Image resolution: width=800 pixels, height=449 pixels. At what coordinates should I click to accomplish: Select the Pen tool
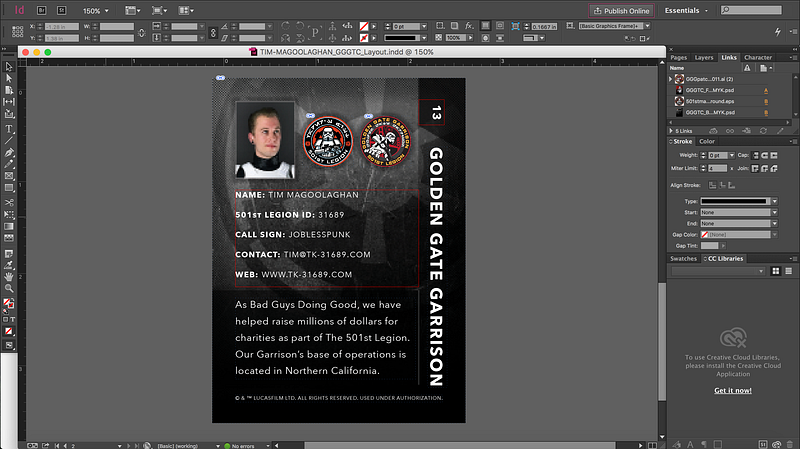9,153
